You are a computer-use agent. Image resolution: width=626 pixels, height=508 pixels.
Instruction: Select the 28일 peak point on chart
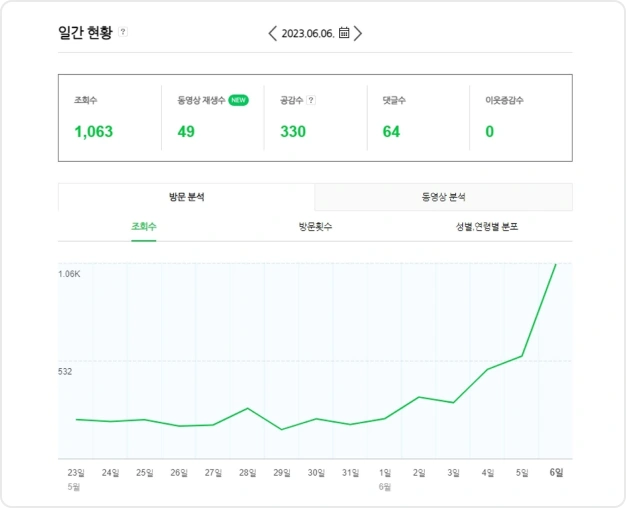[248, 408]
